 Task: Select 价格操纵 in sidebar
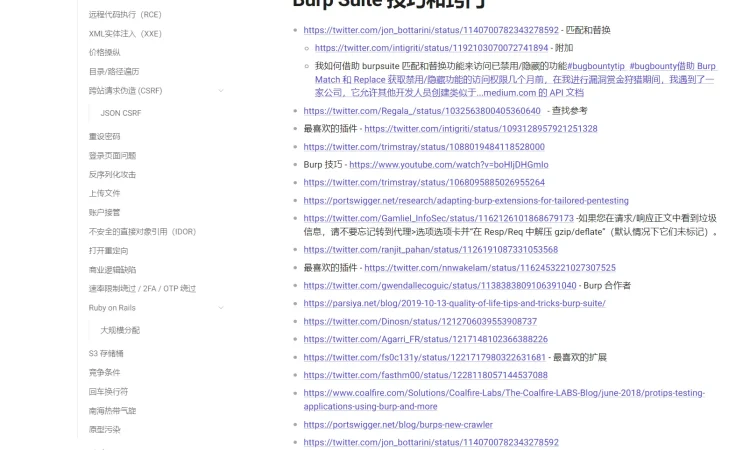point(104,53)
